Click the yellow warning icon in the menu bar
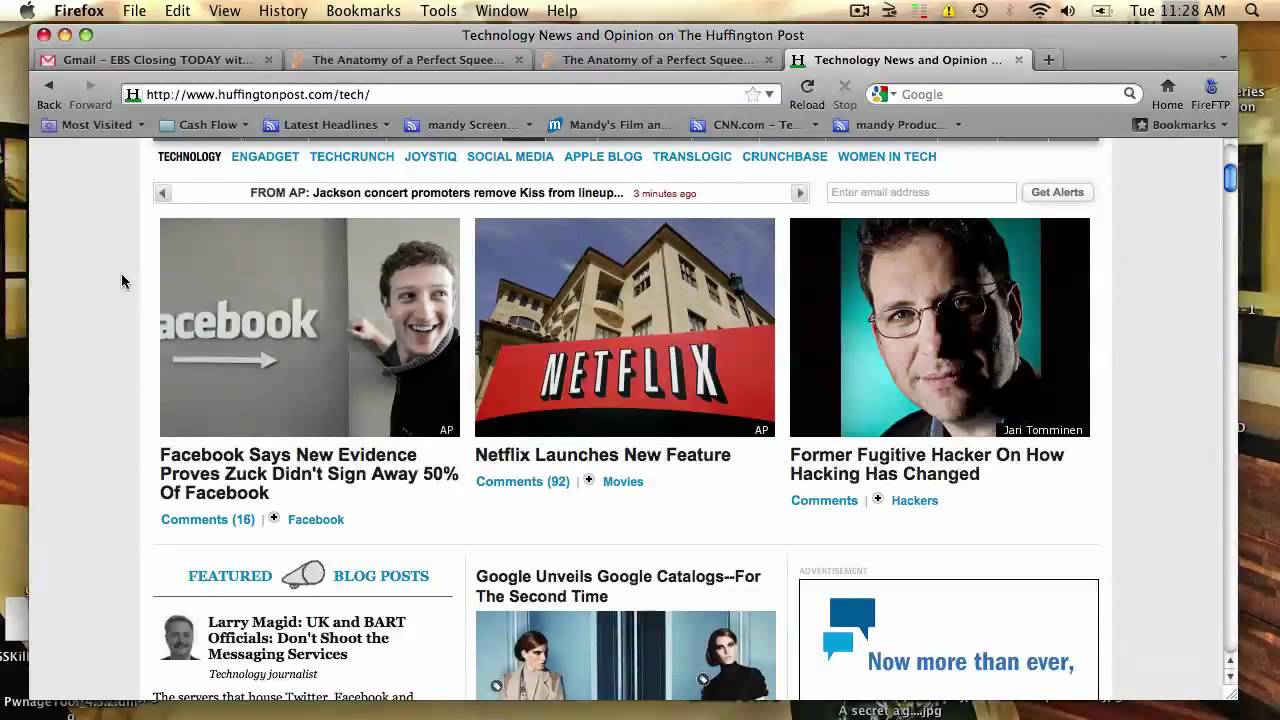 tap(949, 11)
